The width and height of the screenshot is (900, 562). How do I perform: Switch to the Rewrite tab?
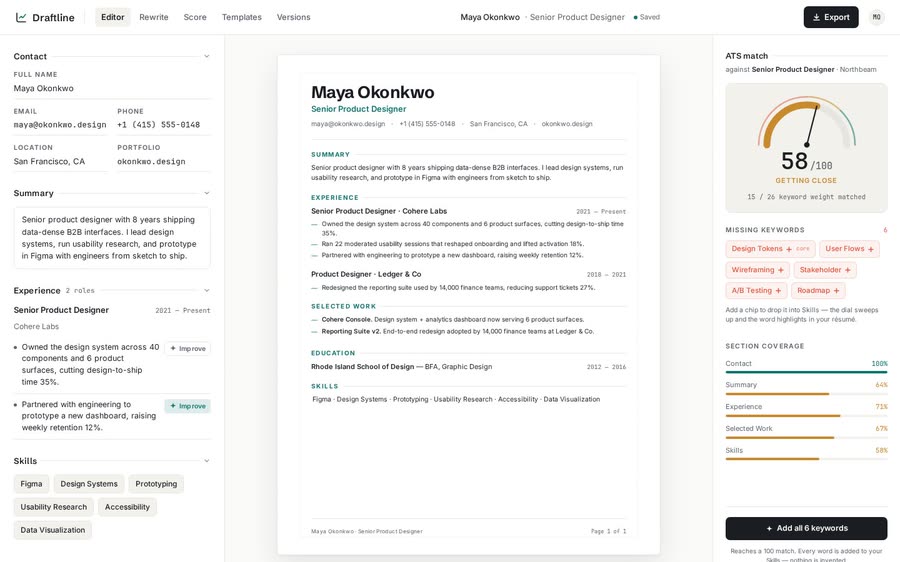click(x=154, y=17)
